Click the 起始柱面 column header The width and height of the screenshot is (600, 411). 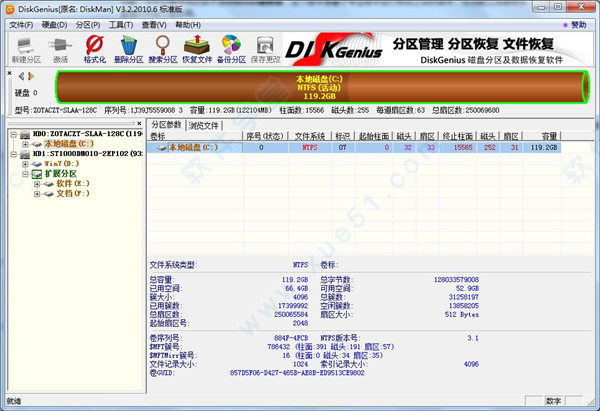click(373, 136)
